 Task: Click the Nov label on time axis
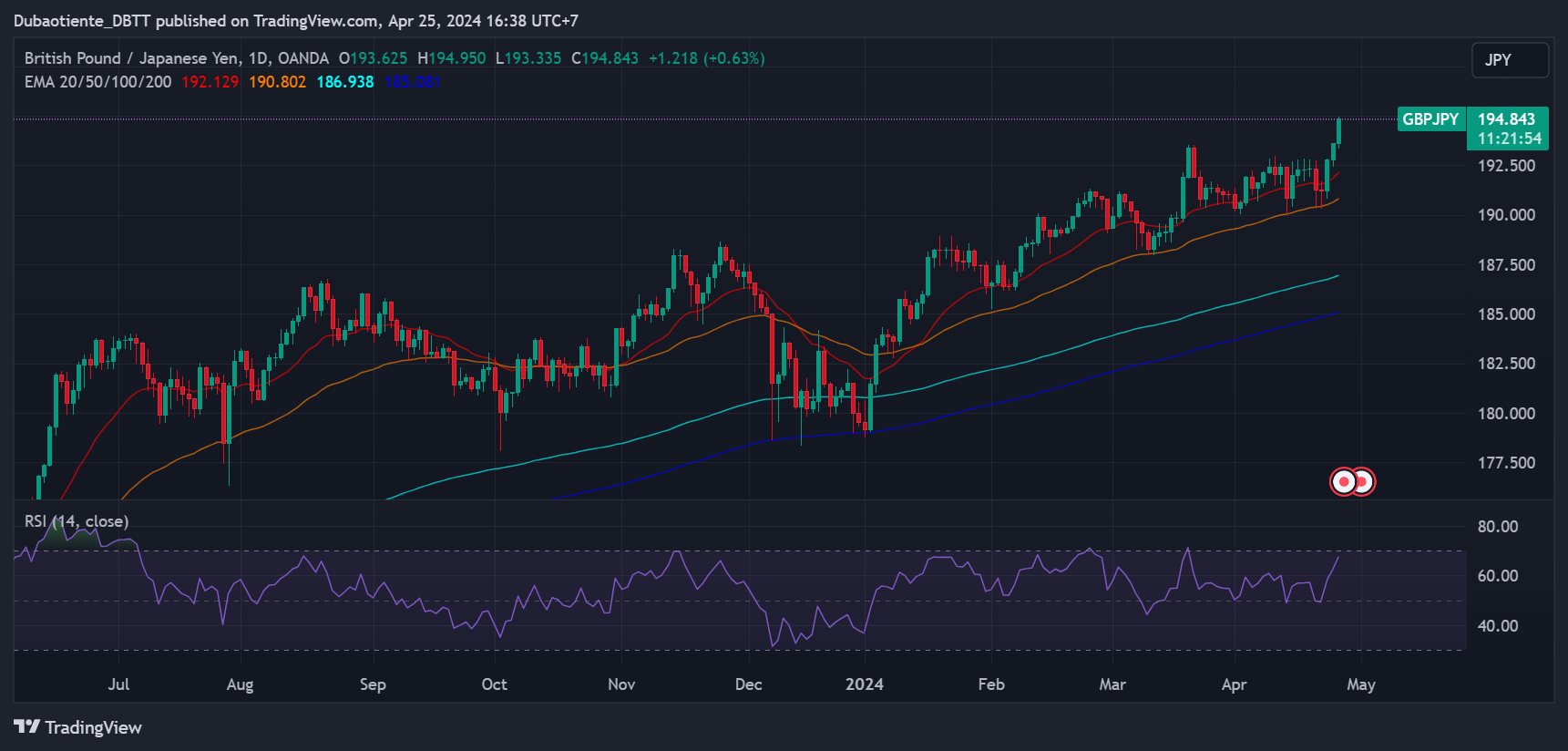point(621,684)
